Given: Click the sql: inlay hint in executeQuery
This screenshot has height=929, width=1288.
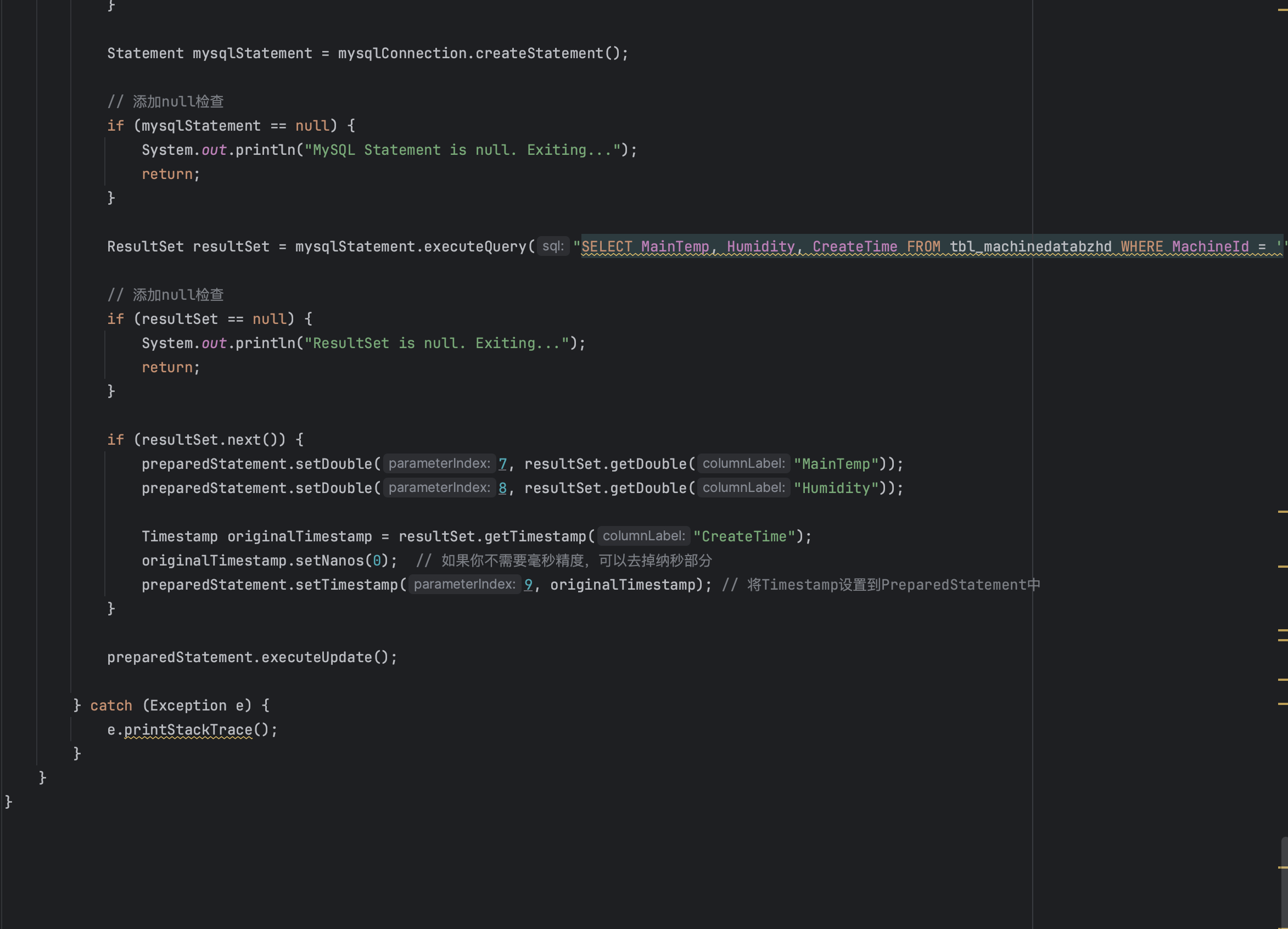Looking at the screenshot, I should tap(553, 246).
